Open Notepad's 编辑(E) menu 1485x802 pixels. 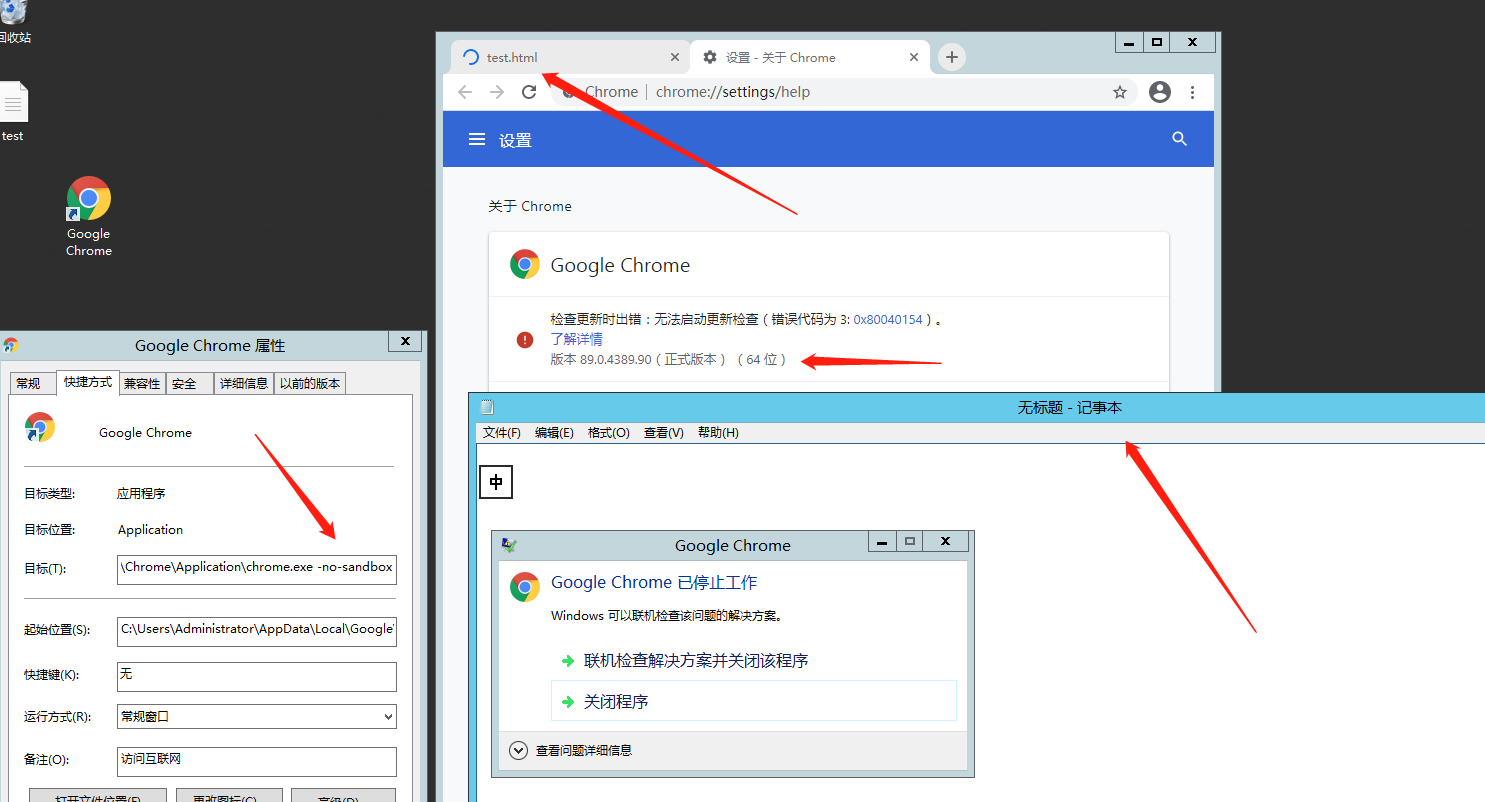pos(554,433)
